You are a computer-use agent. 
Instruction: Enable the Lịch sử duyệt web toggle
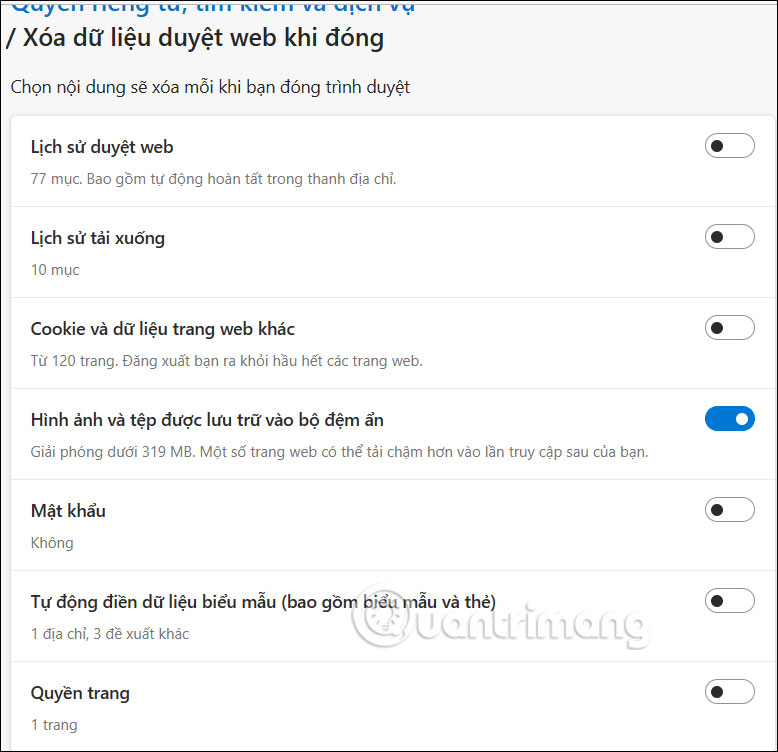(x=729, y=146)
